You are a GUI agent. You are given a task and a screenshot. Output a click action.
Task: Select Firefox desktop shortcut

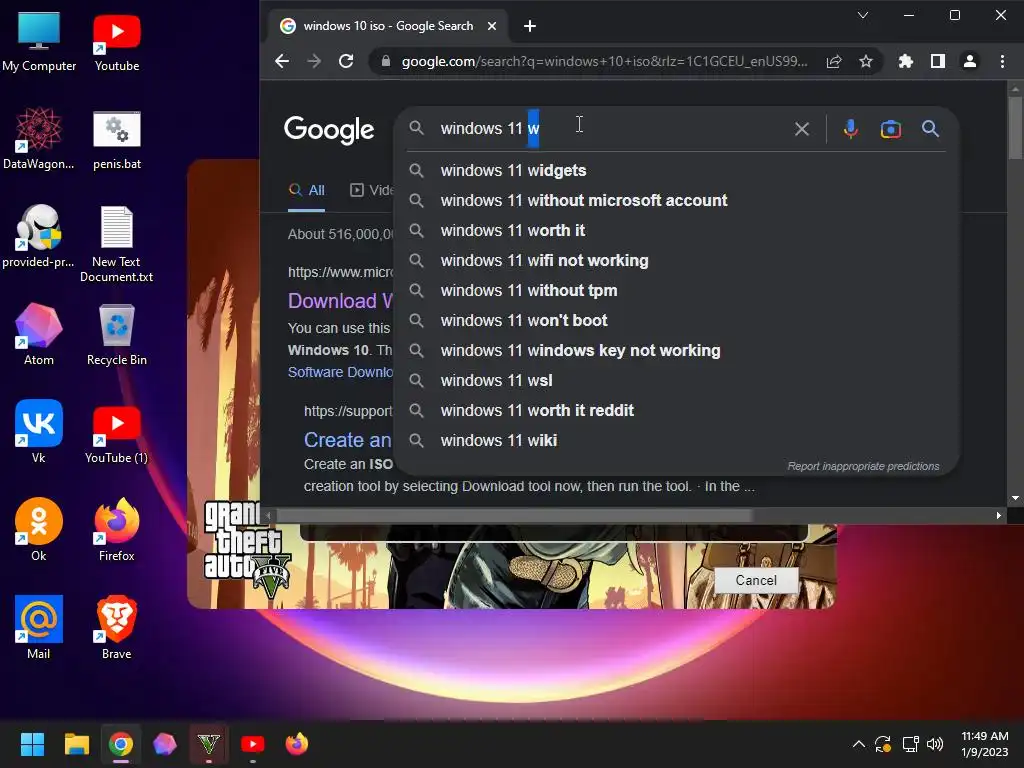(x=117, y=530)
